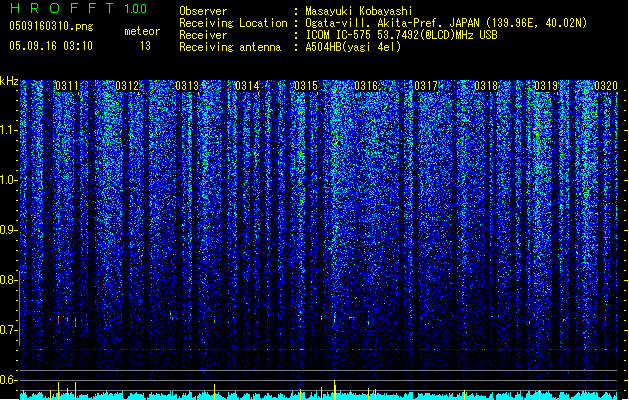This screenshot has width=629, height=400.
Task: Select the file name 0509160310.png
Action: (51, 26)
